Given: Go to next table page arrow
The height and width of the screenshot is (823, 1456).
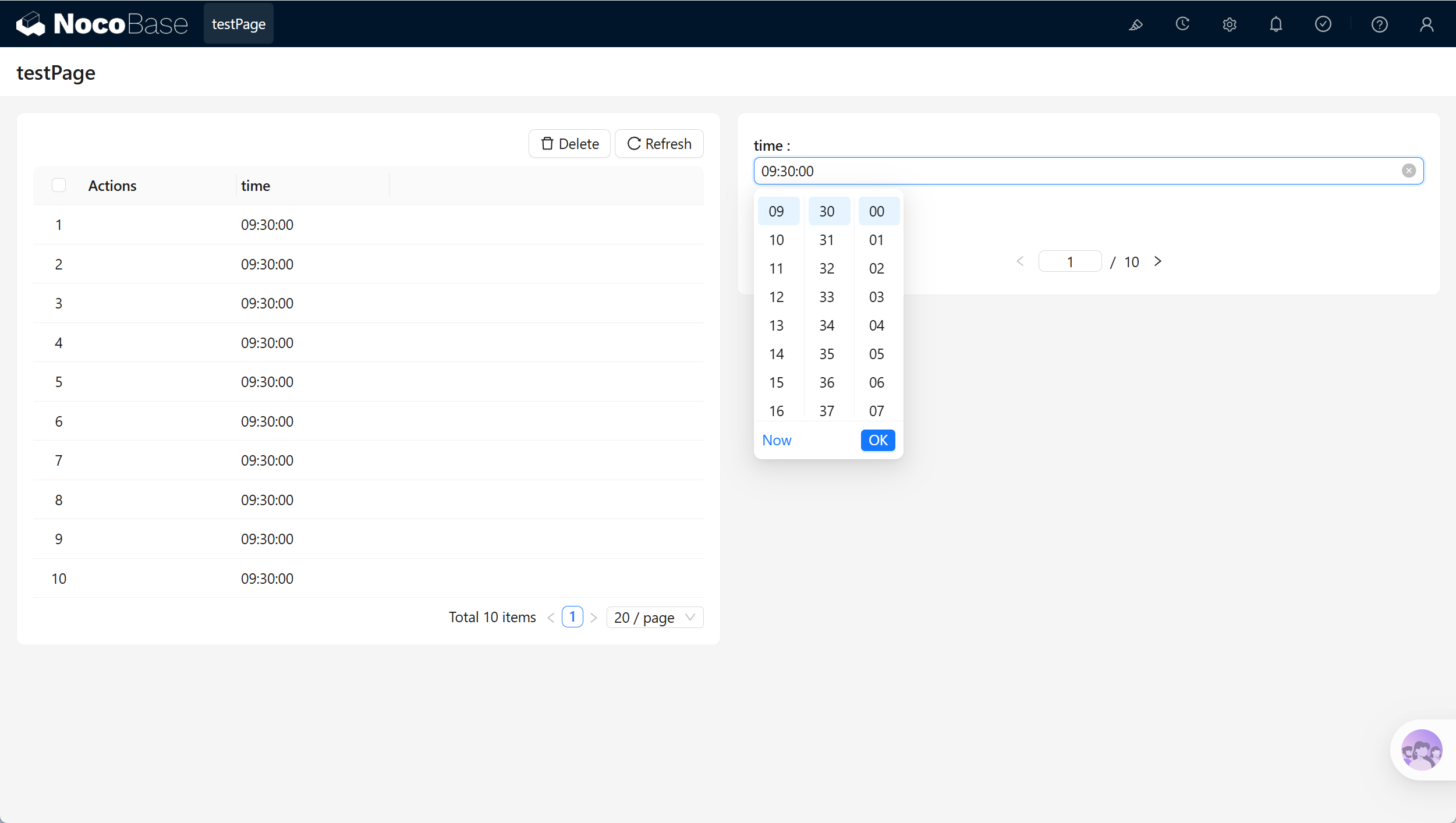Looking at the screenshot, I should click(594, 618).
